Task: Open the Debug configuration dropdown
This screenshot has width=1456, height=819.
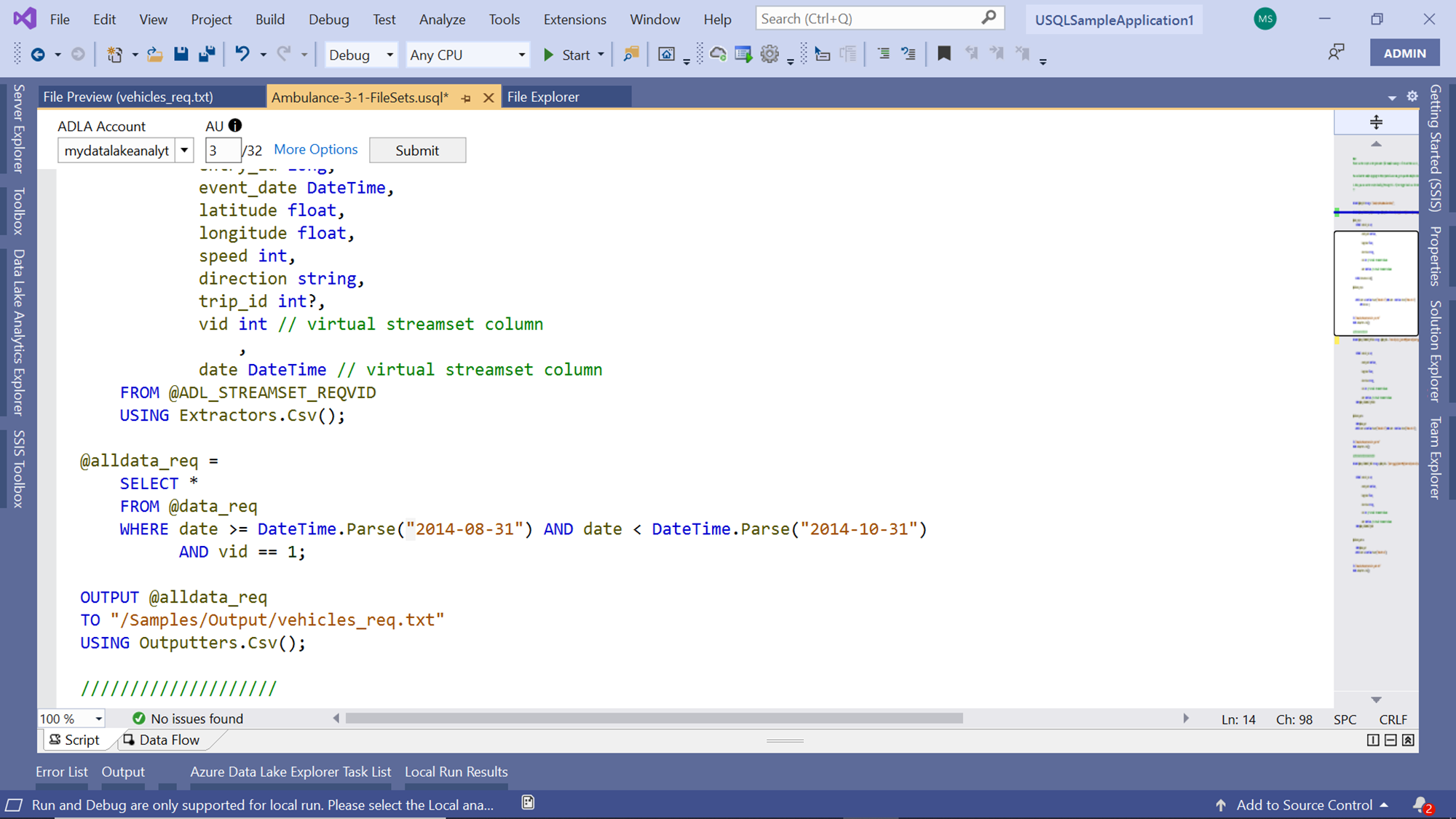Action: click(x=389, y=55)
